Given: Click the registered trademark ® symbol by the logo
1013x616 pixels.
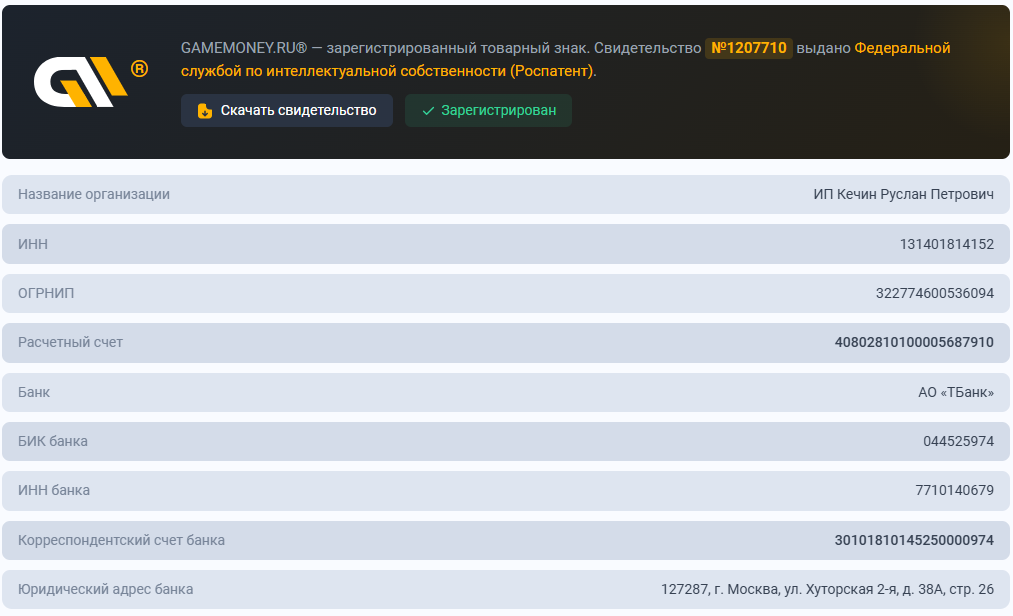Looking at the screenshot, I should (x=140, y=69).
